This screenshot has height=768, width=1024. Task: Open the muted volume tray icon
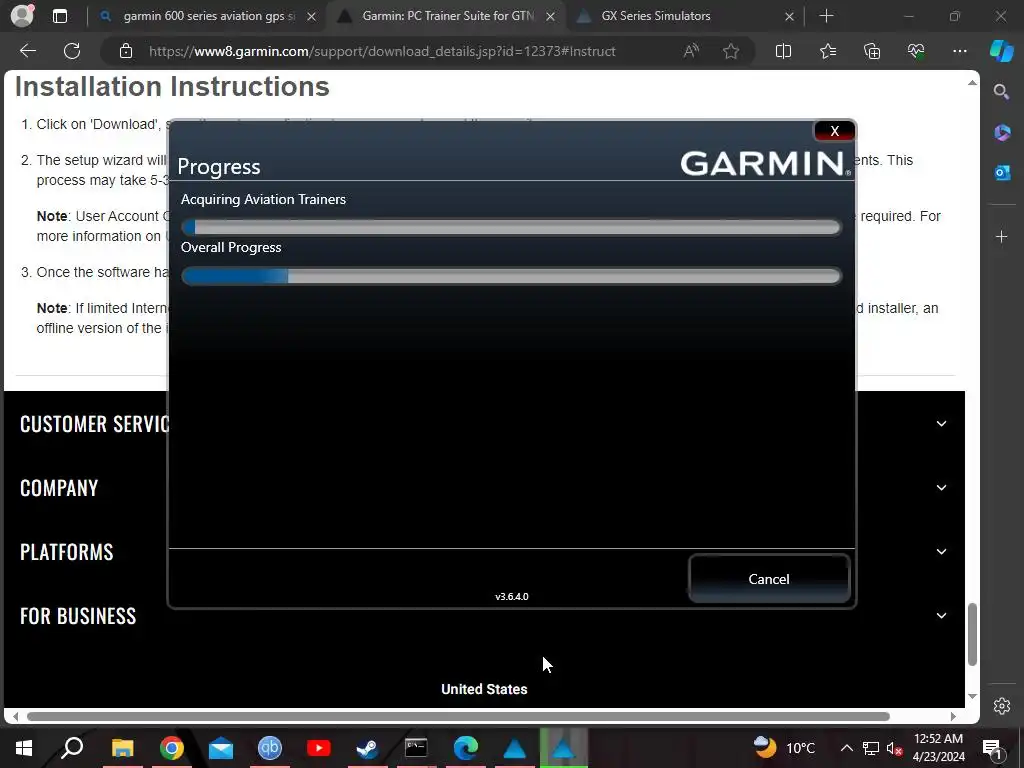pos(895,748)
